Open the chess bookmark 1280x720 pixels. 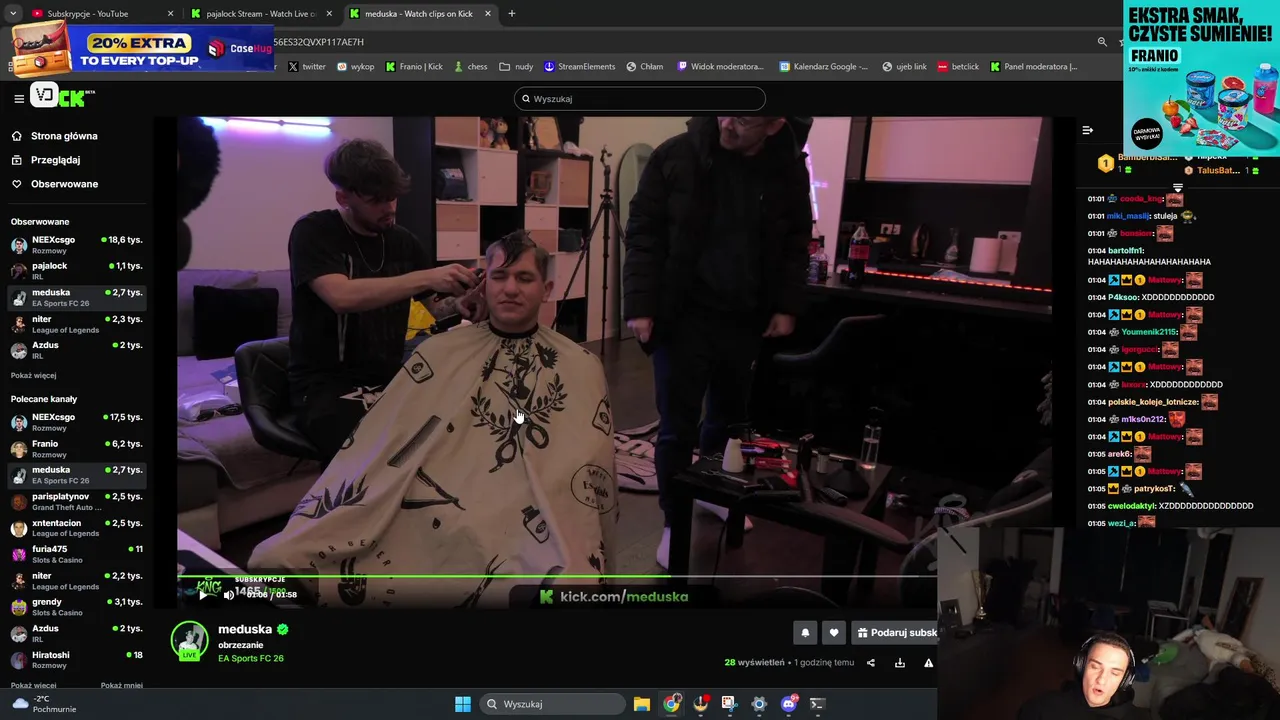pos(470,67)
